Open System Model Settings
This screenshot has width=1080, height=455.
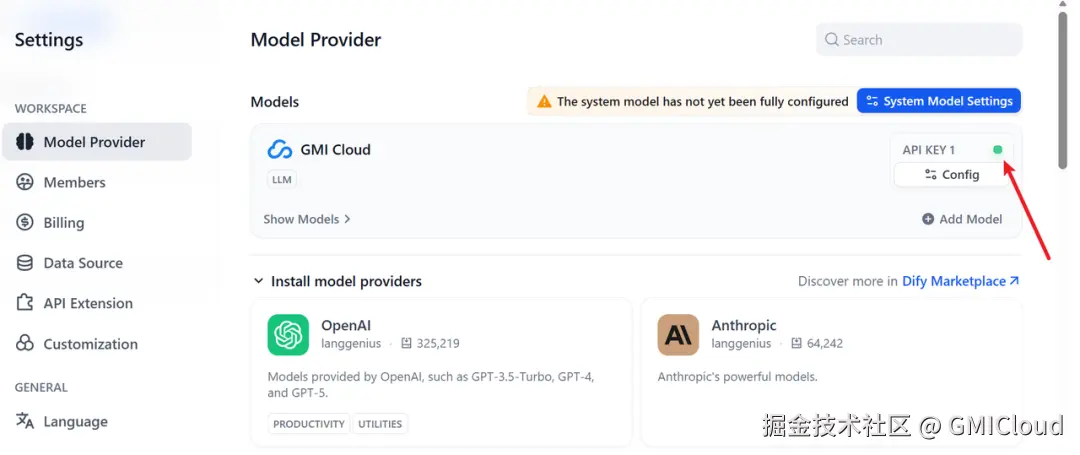pyautogui.click(x=939, y=101)
